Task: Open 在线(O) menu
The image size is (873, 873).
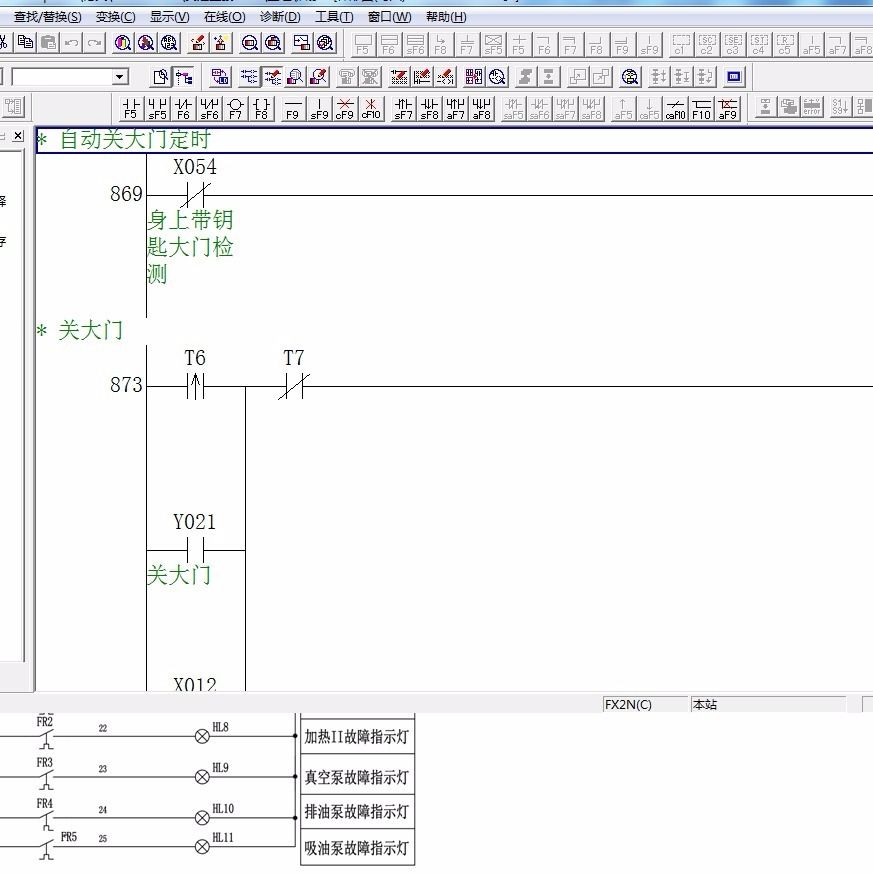Action: [224, 17]
